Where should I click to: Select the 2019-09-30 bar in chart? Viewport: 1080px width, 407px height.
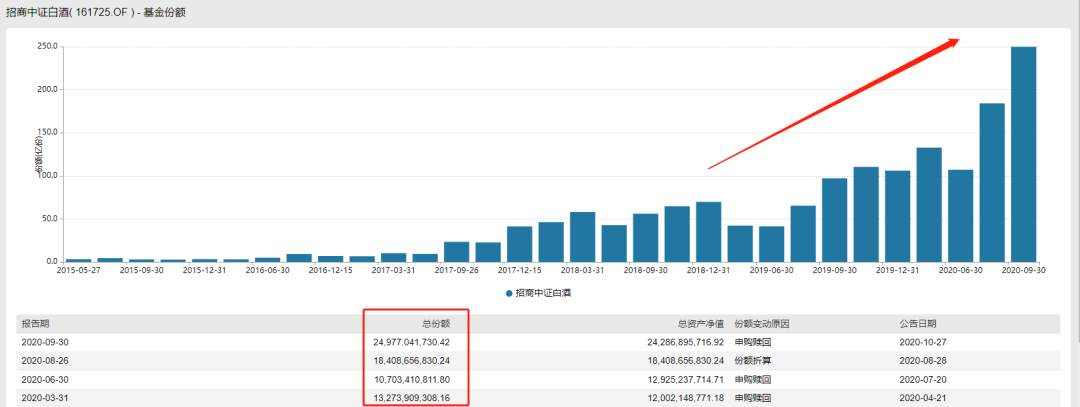834,220
